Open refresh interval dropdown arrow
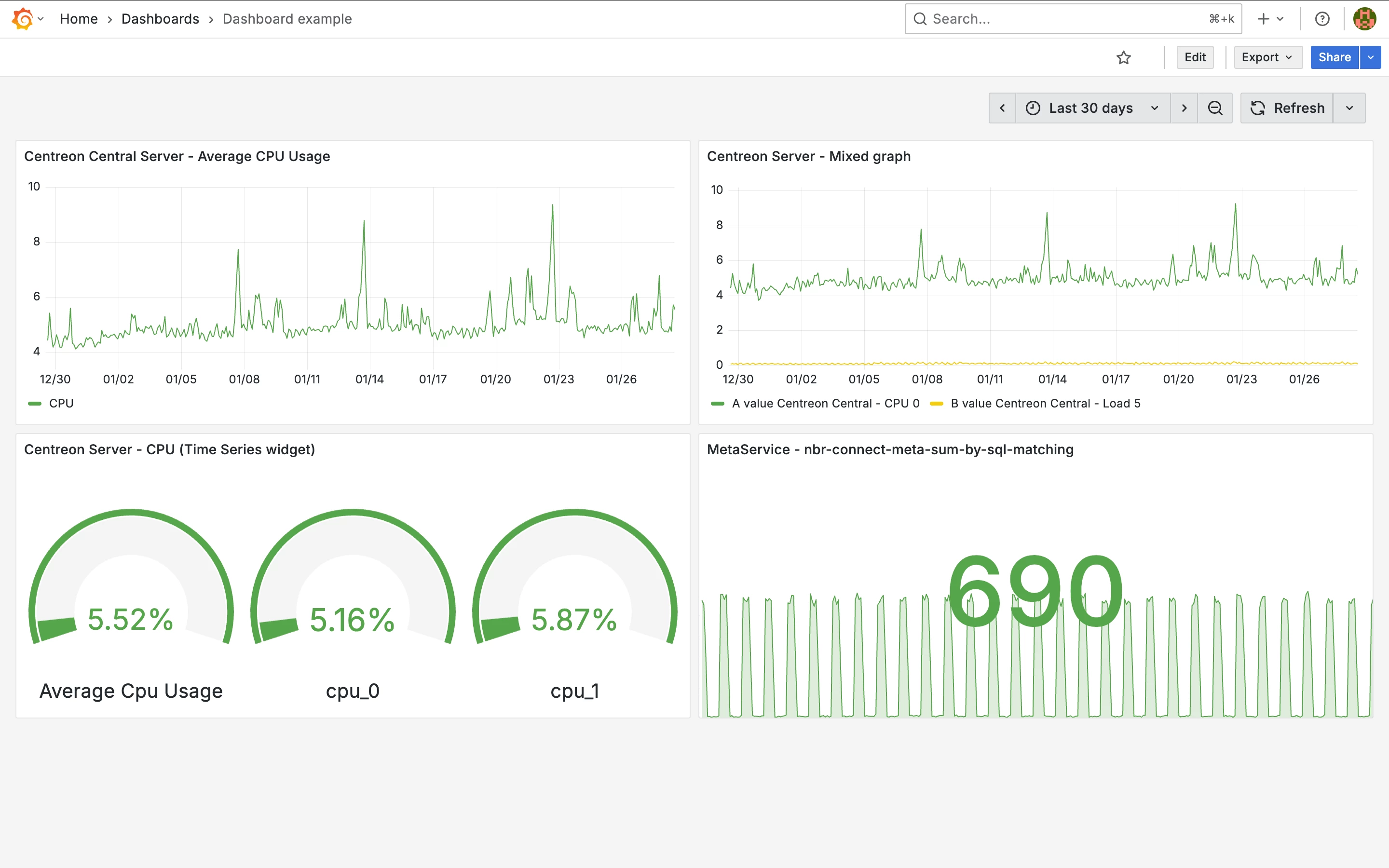 1349,108
